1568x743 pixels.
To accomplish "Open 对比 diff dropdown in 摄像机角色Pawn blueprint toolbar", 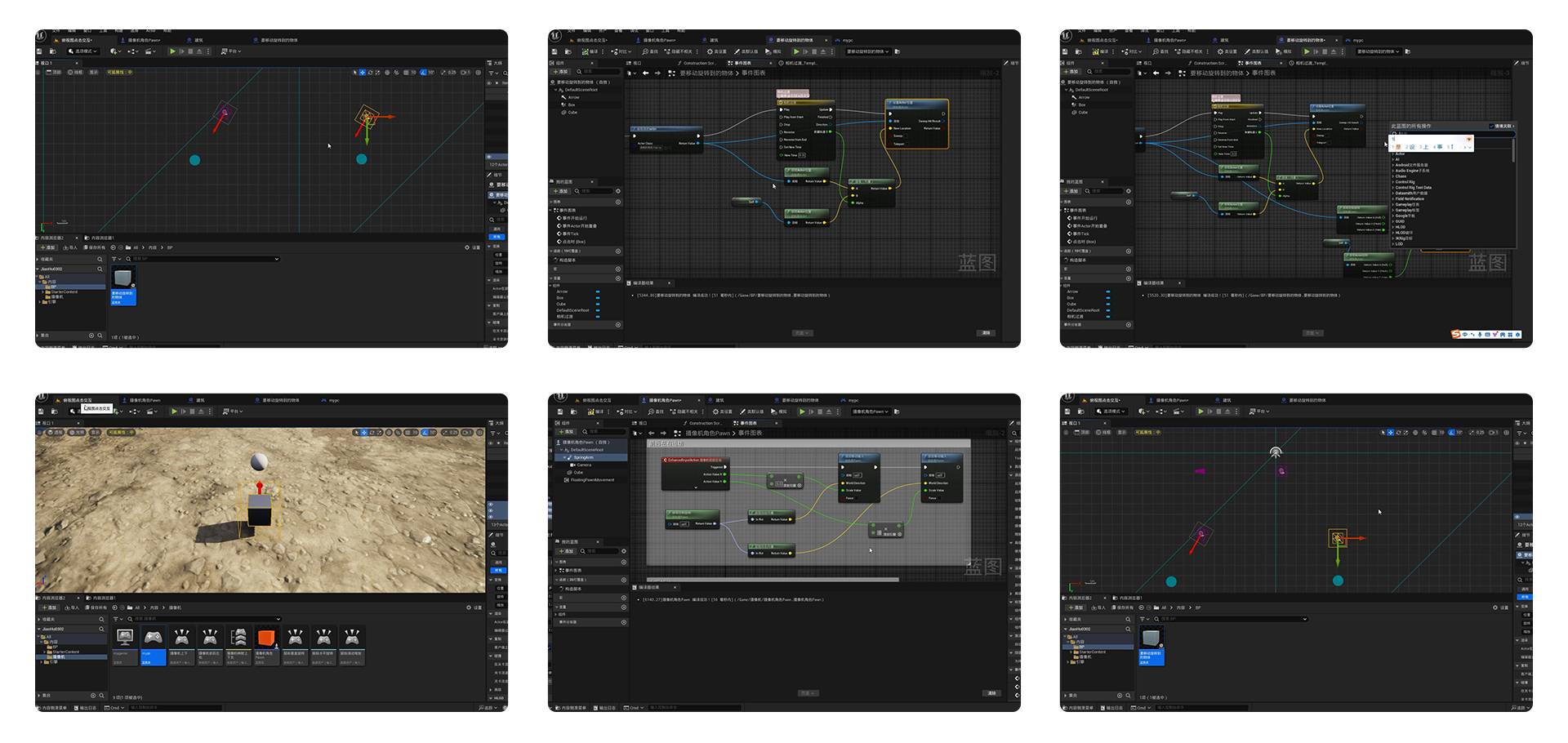I will 627,412.
